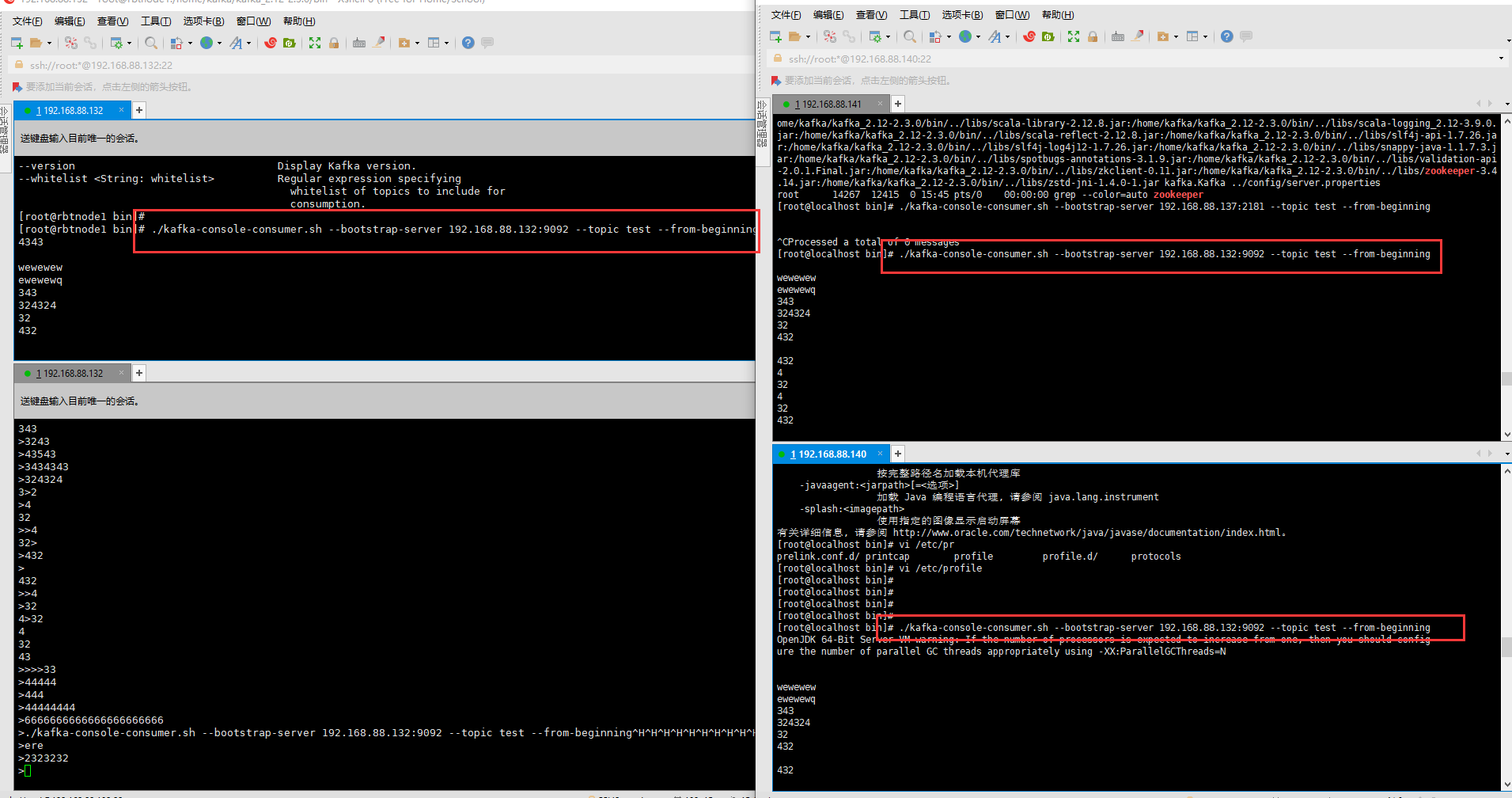
Task: Open 窗口(W) menu in right window
Action: tap(1012, 15)
